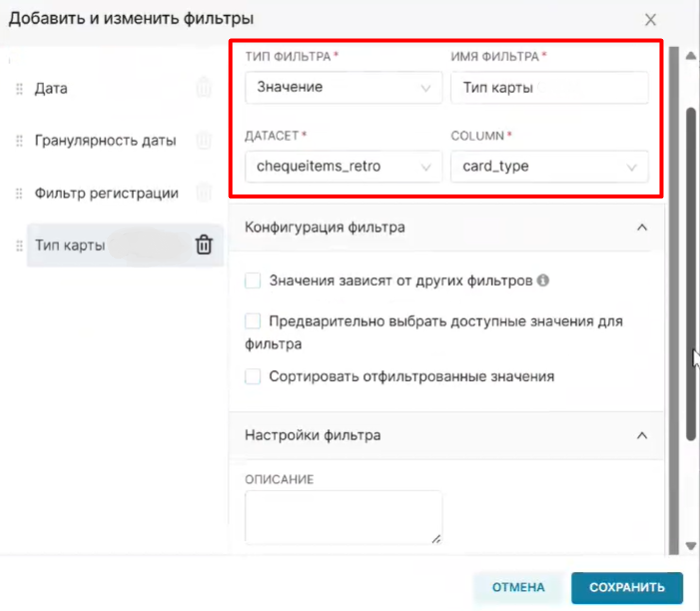Enable Значения зависят от других фильтров checkbox
The height and width of the screenshot is (611, 700).
[253, 281]
